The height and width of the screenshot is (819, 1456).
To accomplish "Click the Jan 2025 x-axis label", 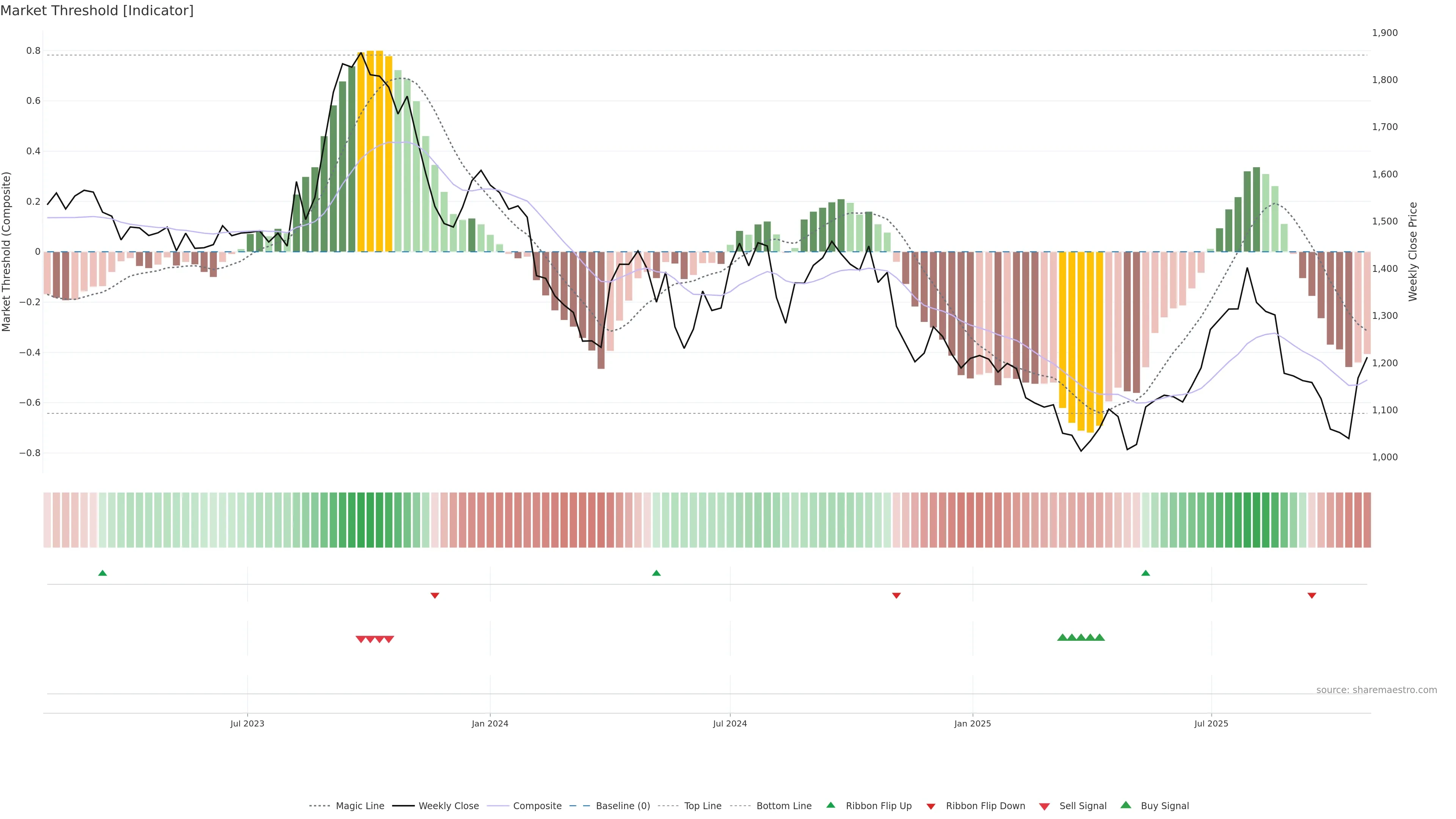I will click(972, 723).
